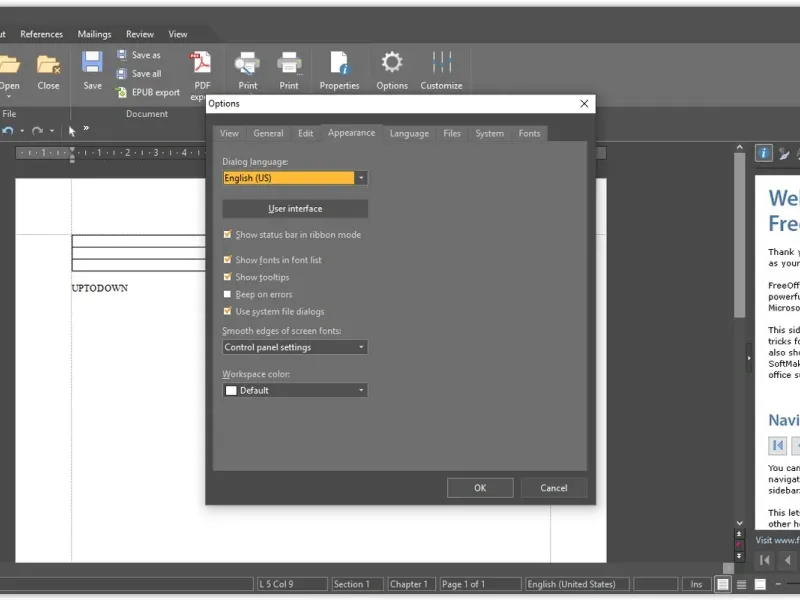This screenshot has width=800, height=600.
Task: Switch to outline view icon in the status bar
Action: 741,584
